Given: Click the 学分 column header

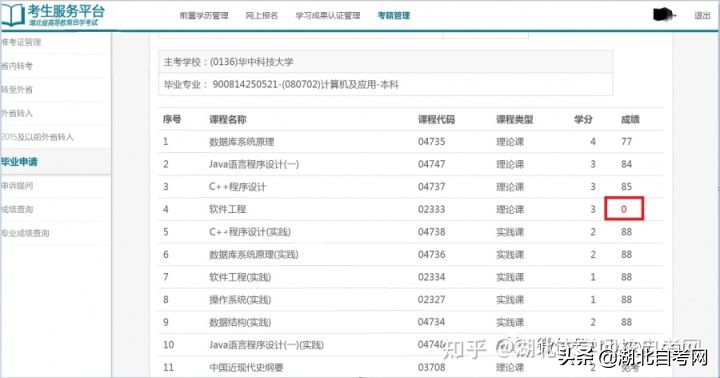Looking at the screenshot, I should click(583, 119).
